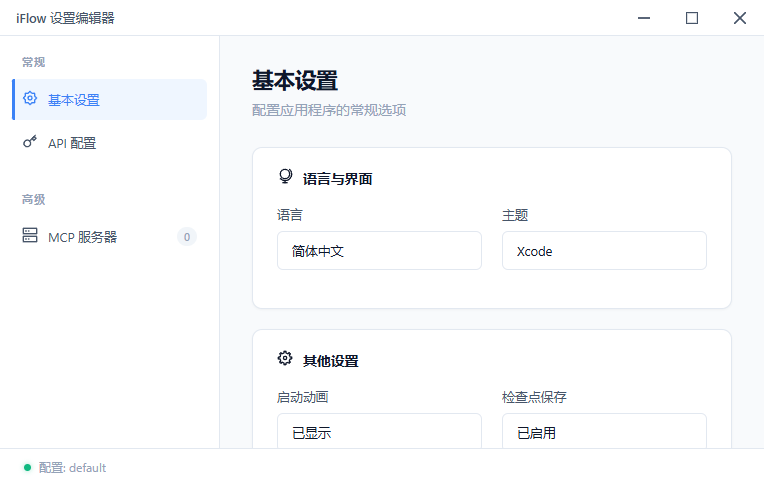
Task: Open the 语言 dropdown showing 简体中文
Action: (x=379, y=251)
